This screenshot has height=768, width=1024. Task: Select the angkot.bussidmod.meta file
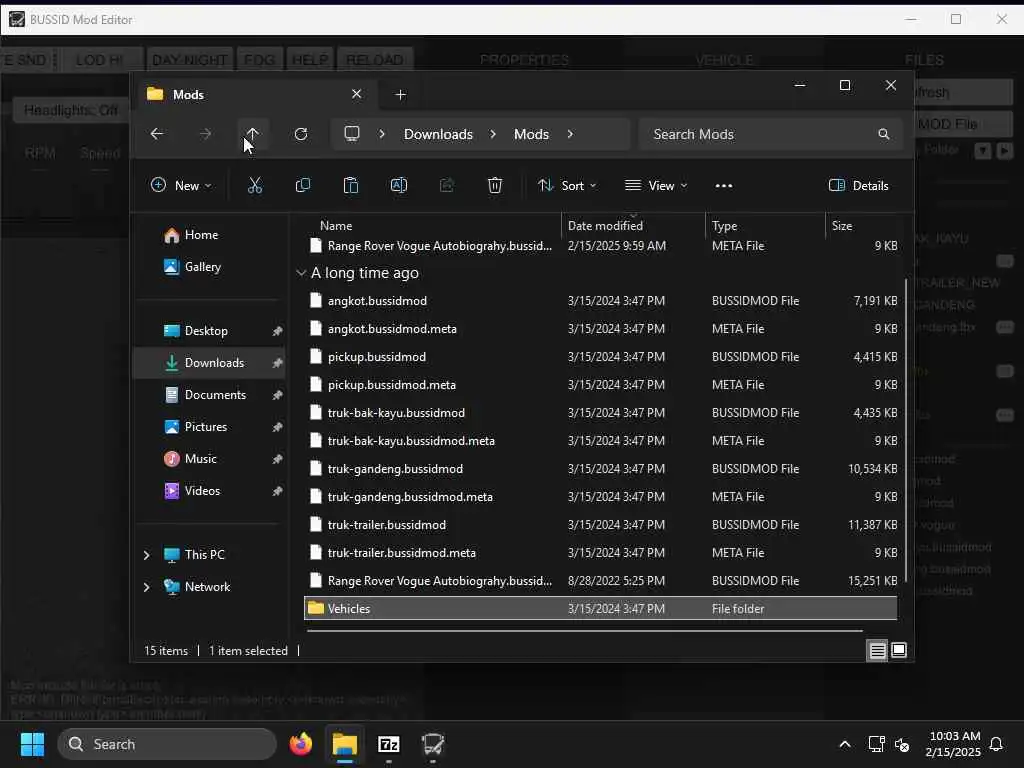[601, 328]
